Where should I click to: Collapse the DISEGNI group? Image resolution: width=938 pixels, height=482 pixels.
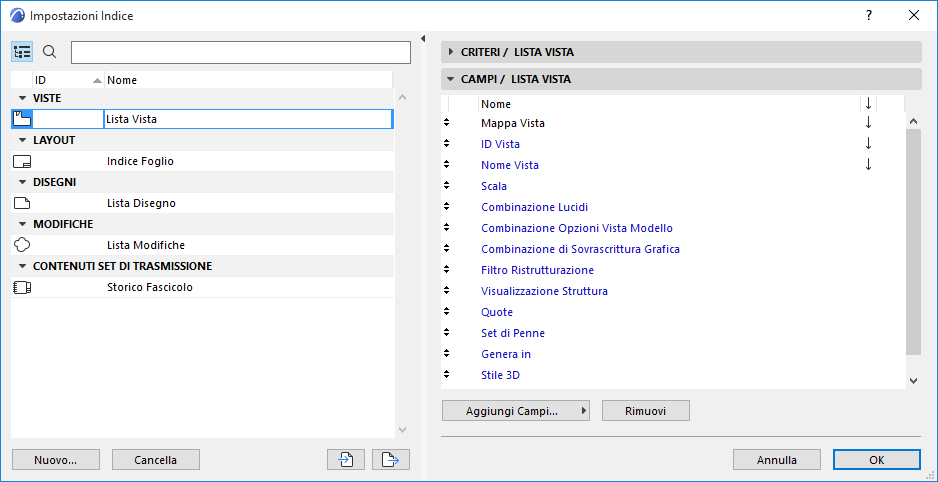[23, 182]
